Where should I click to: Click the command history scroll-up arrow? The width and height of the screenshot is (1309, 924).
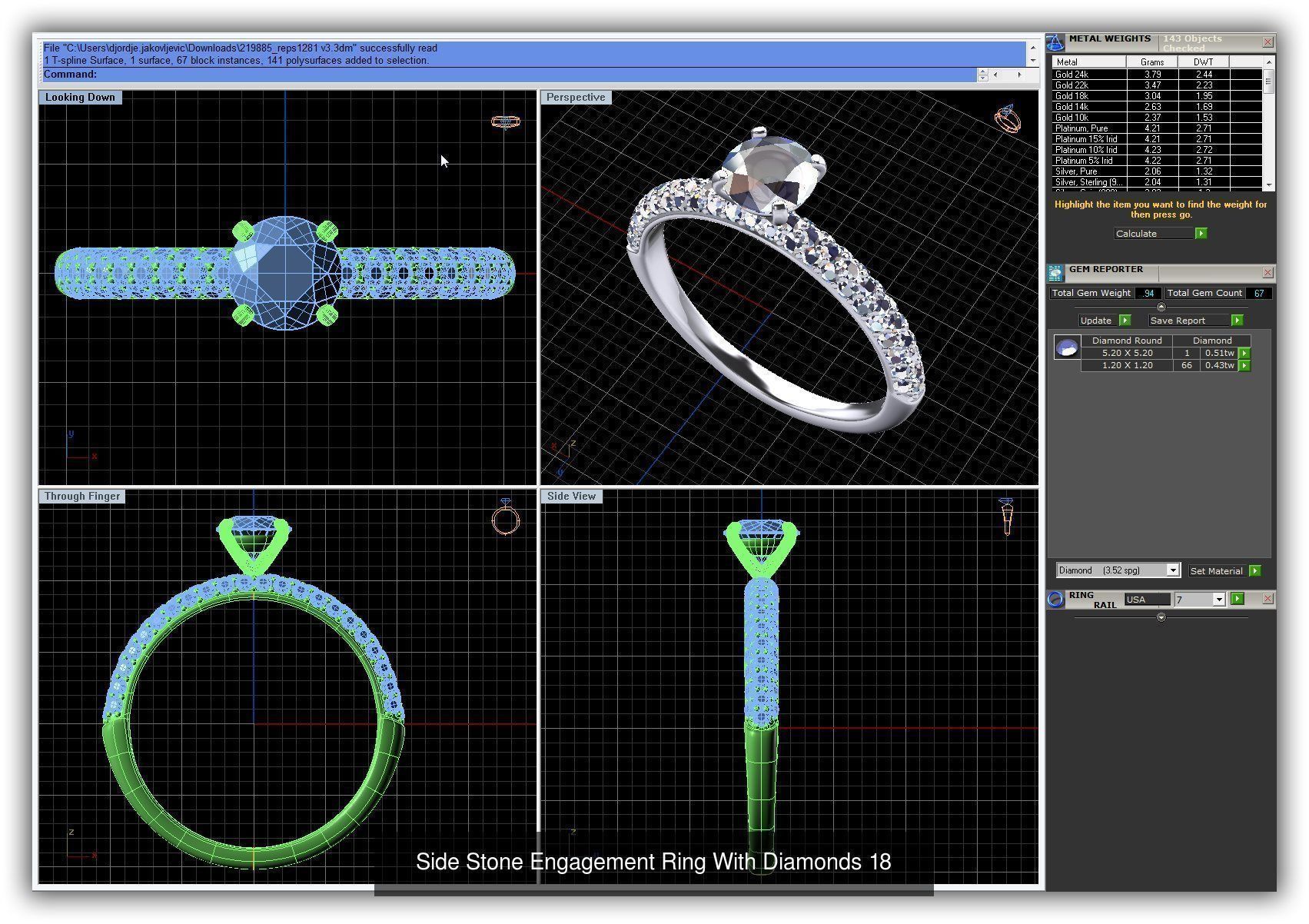(1032, 48)
